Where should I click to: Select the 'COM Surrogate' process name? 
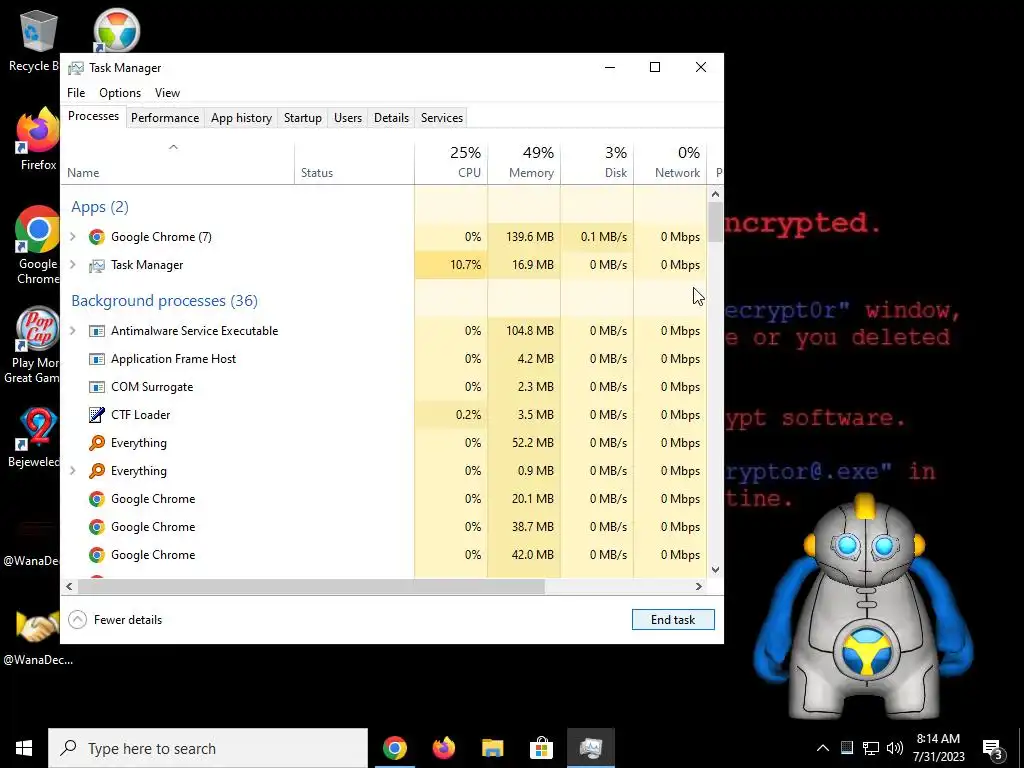coord(152,387)
